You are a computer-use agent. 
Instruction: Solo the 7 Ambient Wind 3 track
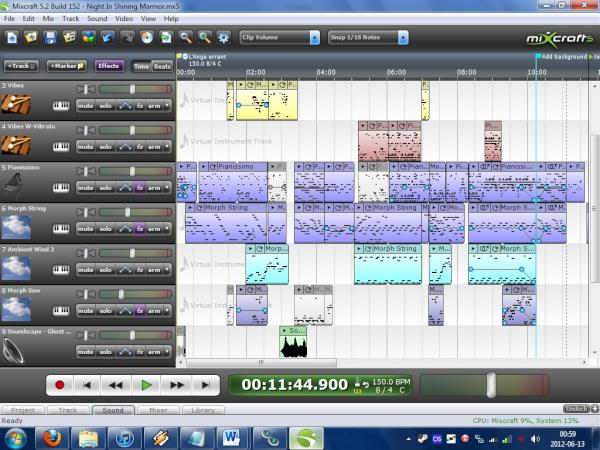[105, 270]
